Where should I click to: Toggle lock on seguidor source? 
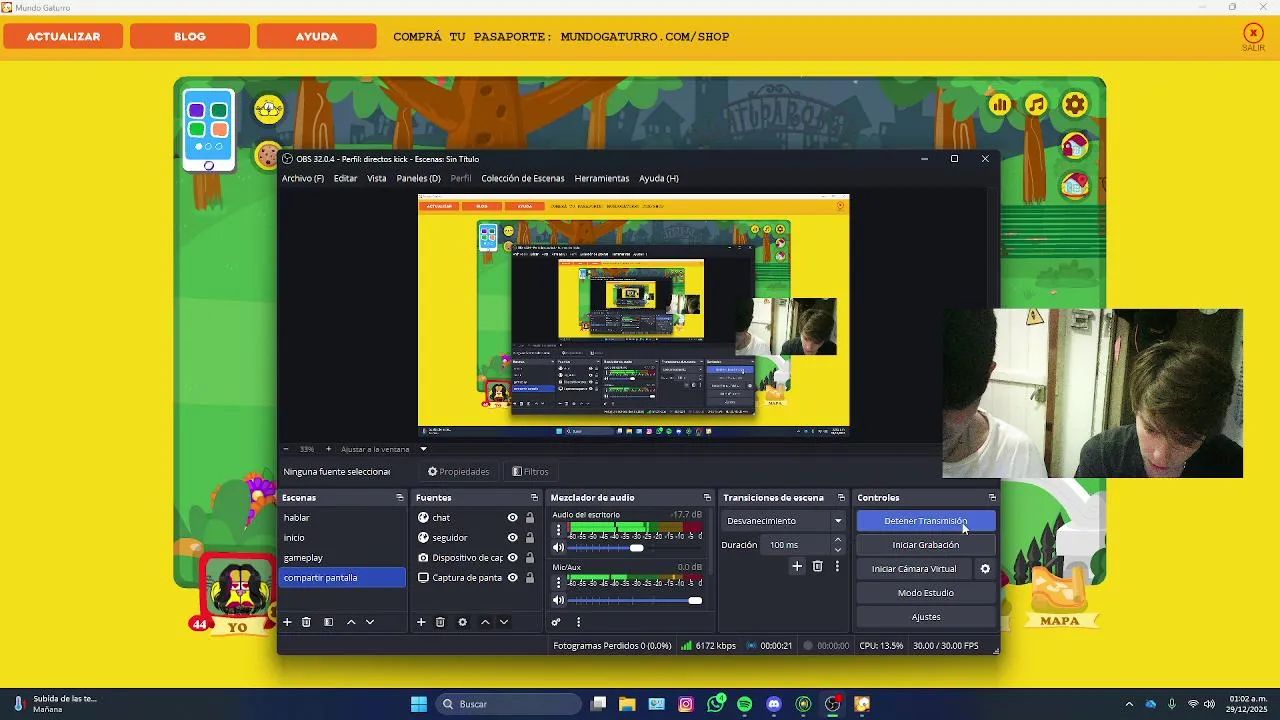coord(530,538)
